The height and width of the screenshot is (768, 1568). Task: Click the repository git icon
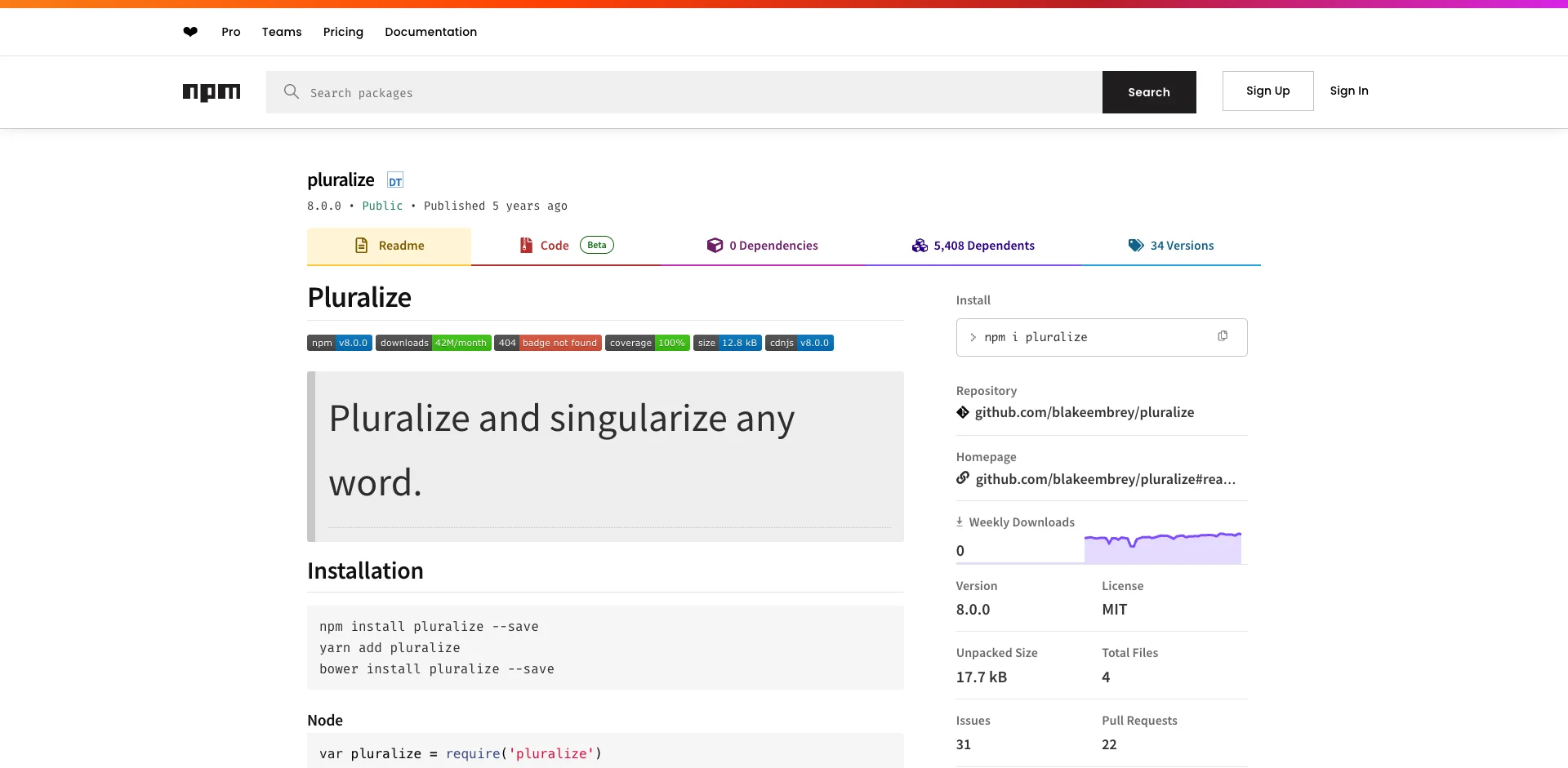coord(963,412)
